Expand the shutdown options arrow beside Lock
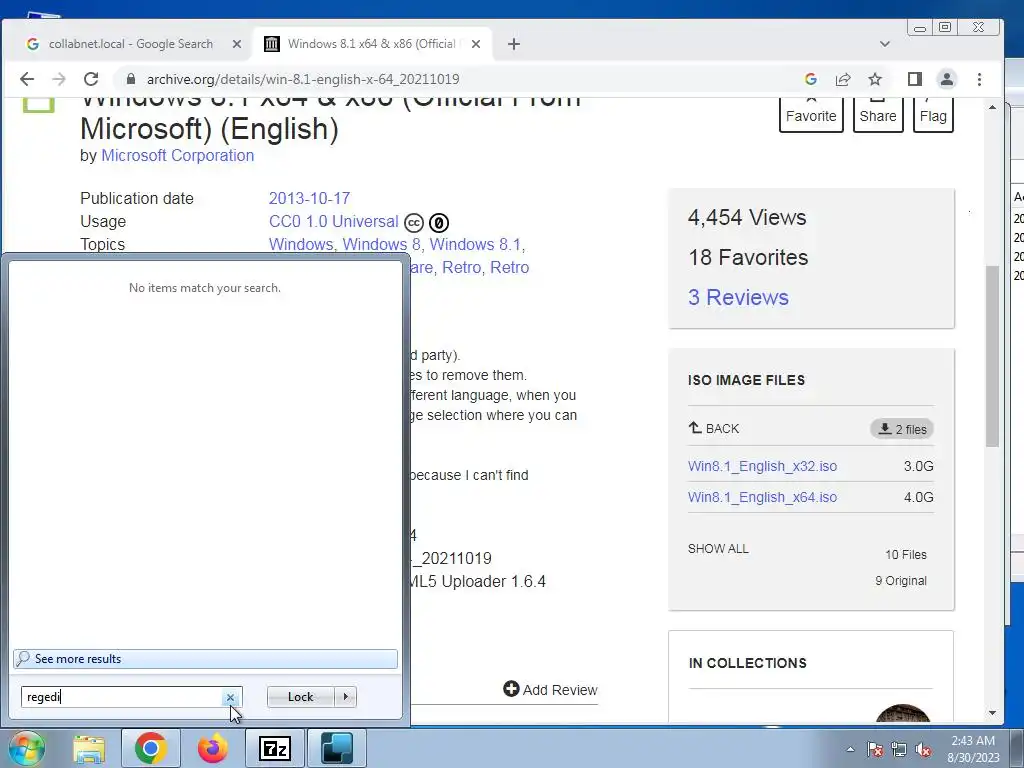 tap(345, 697)
